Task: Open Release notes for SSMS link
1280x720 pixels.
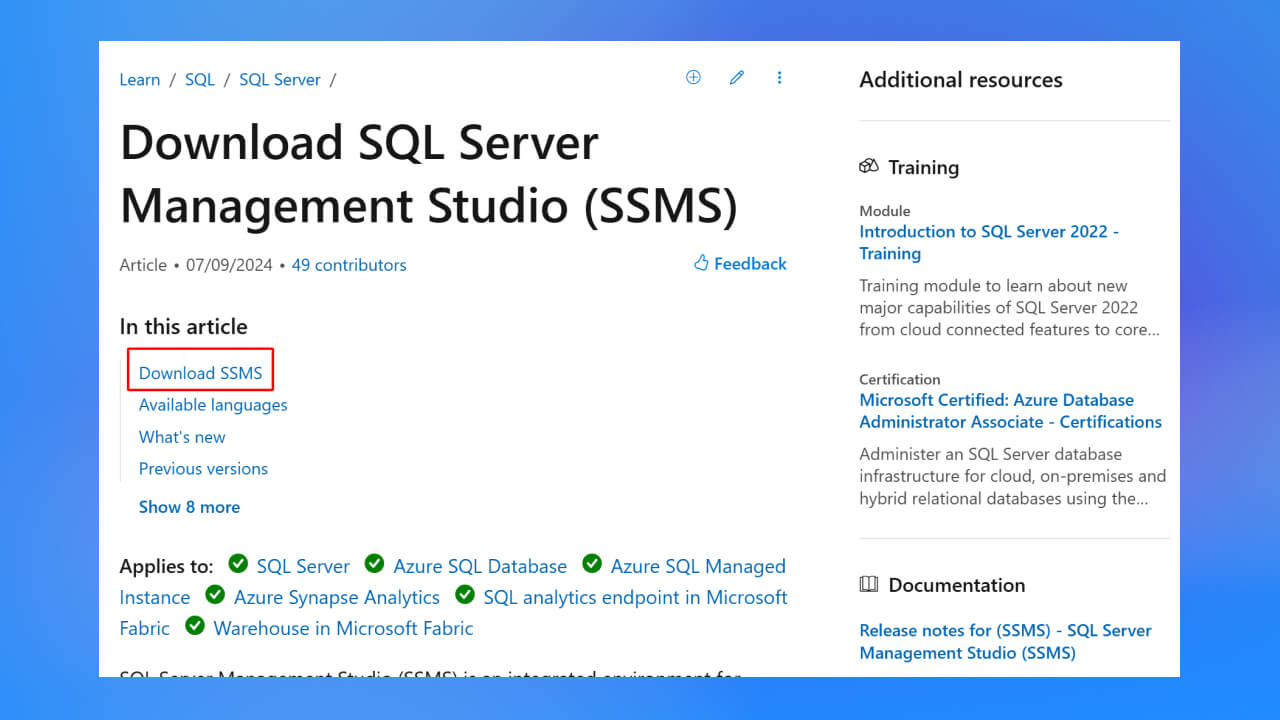Action: [x=1005, y=641]
